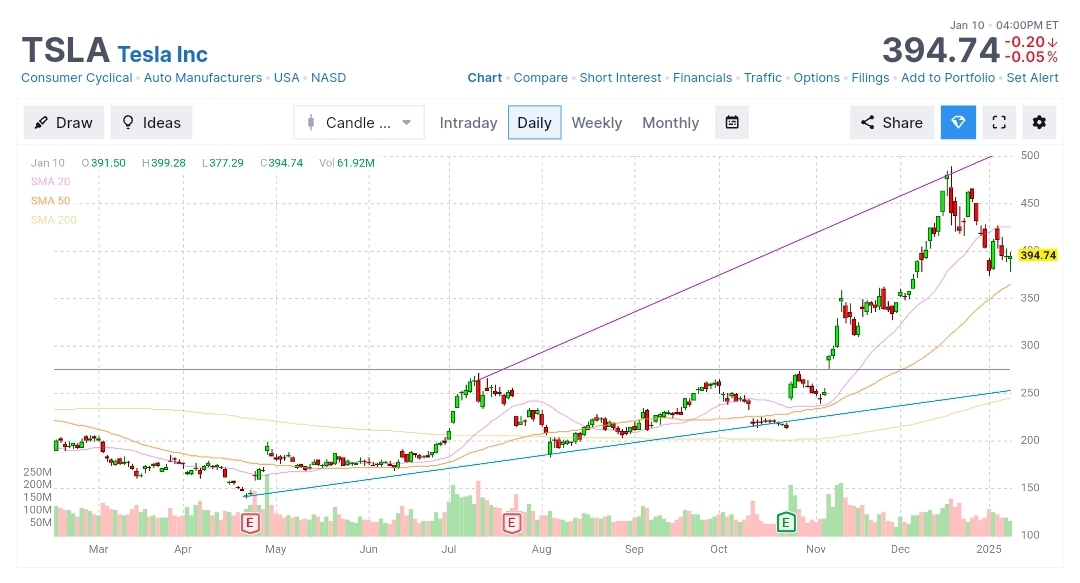Image resolution: width=1080 pixels, height=583 pixels.
Task: Click the 'C 394.74' close value in legend
Action: [282, 163]
